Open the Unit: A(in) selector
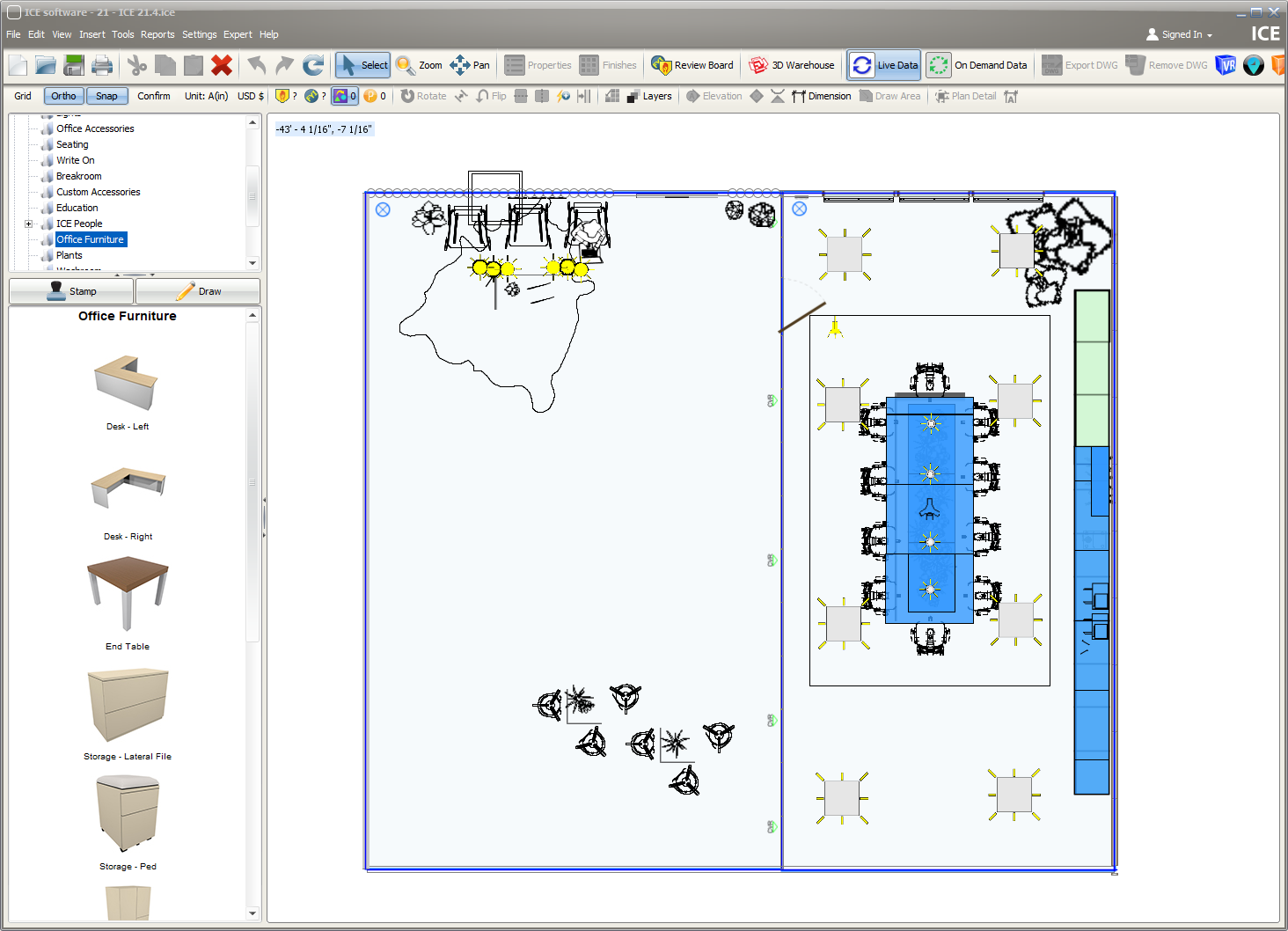 coord(206,96)
